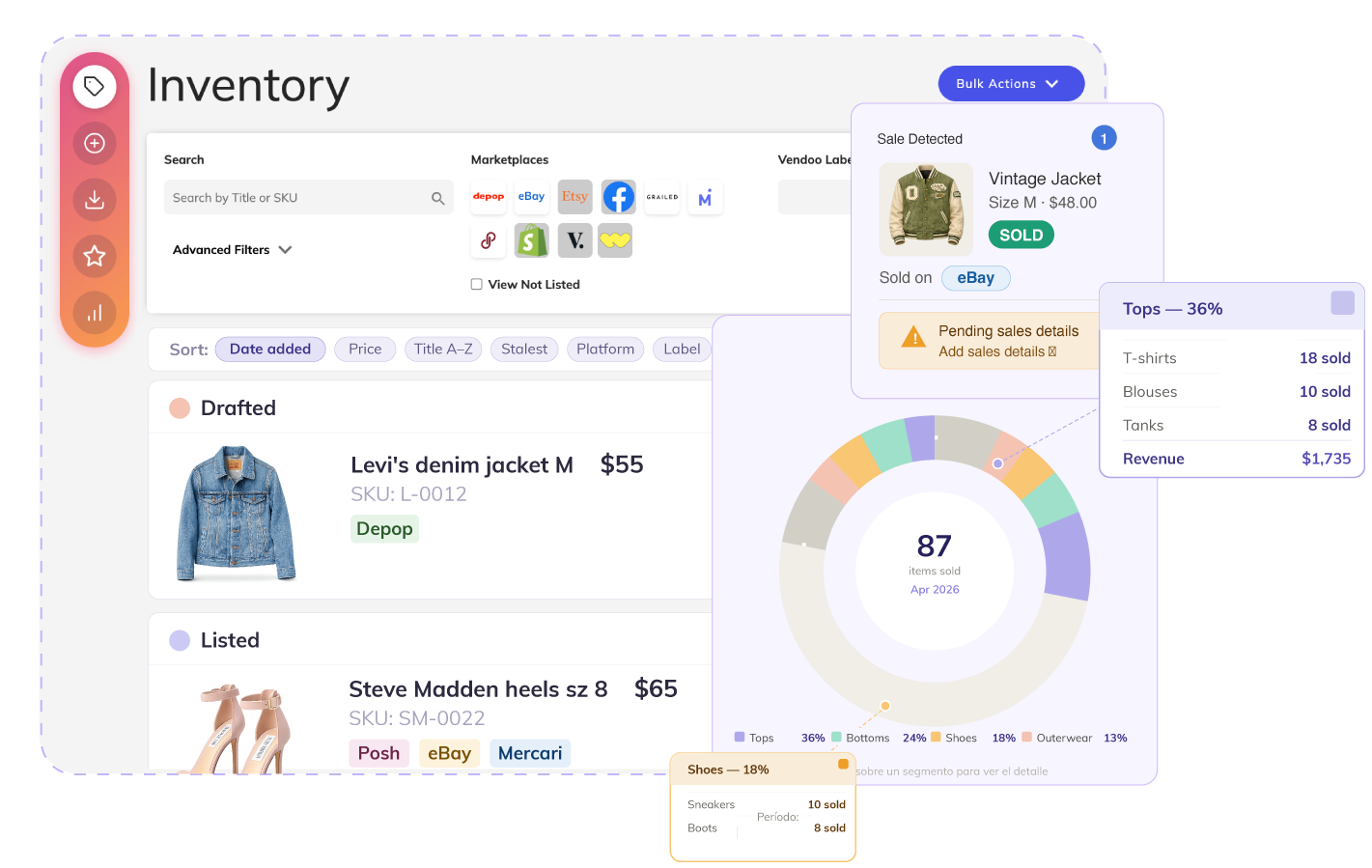Click the Shoes legend color swatch

[x=936, y=737]
